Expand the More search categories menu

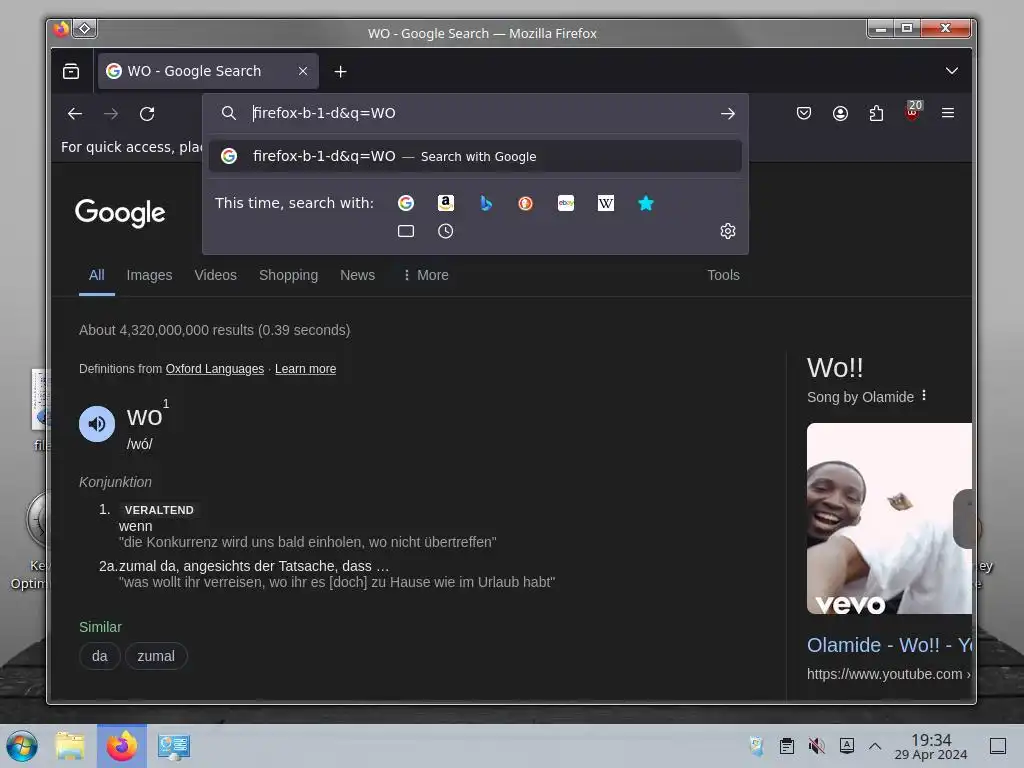point(426,276)
